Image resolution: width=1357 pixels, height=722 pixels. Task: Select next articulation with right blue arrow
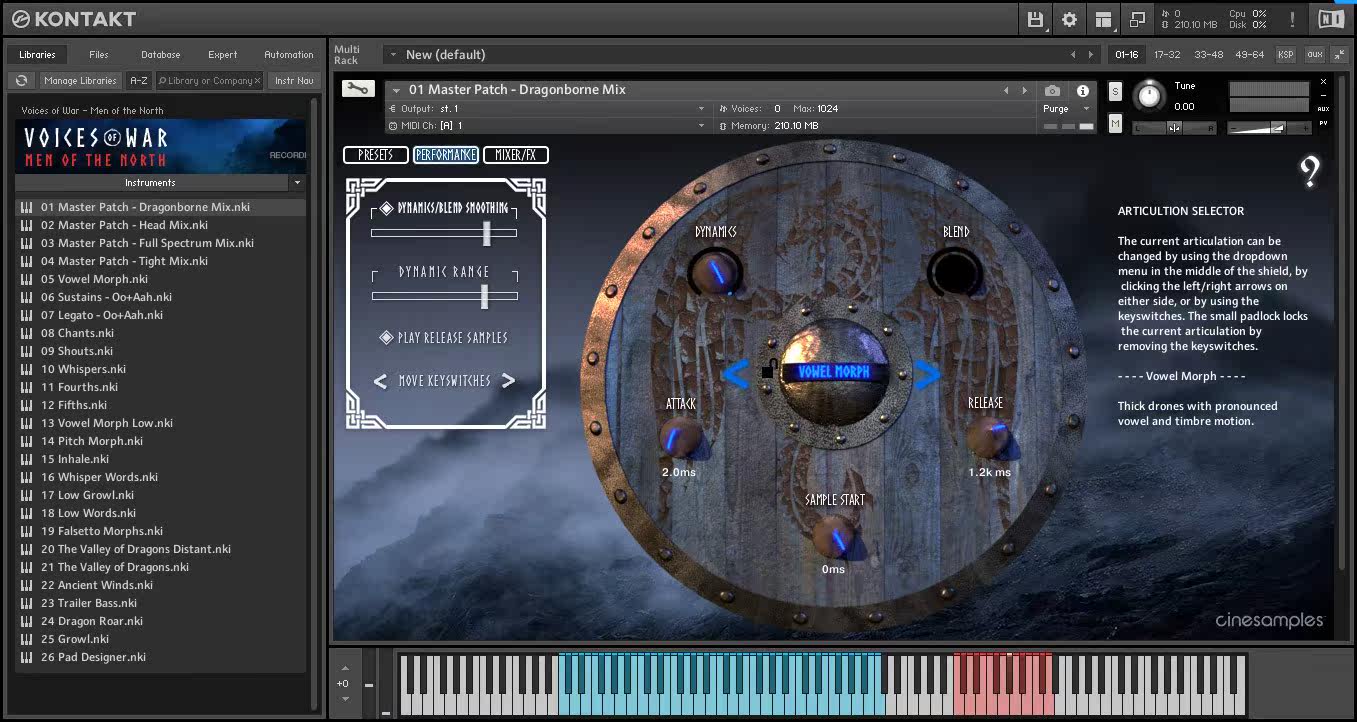pyautogui.click(x=927, y=375)
